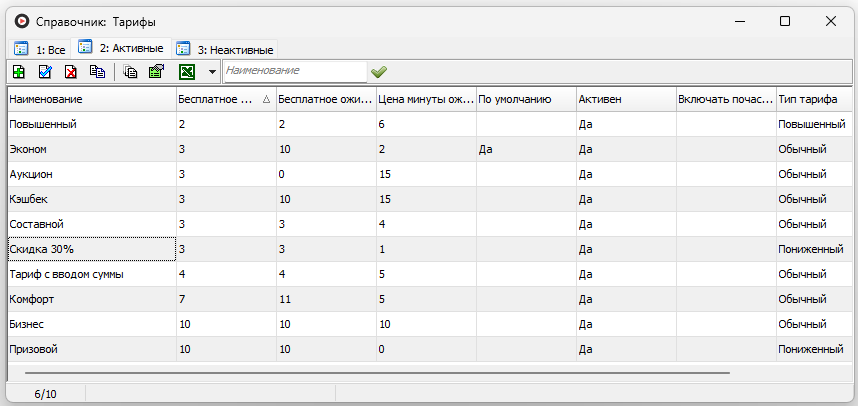Open the dropdown arrow beside Excel icon
Screen dimensions: 858x406
coord(212,72)
